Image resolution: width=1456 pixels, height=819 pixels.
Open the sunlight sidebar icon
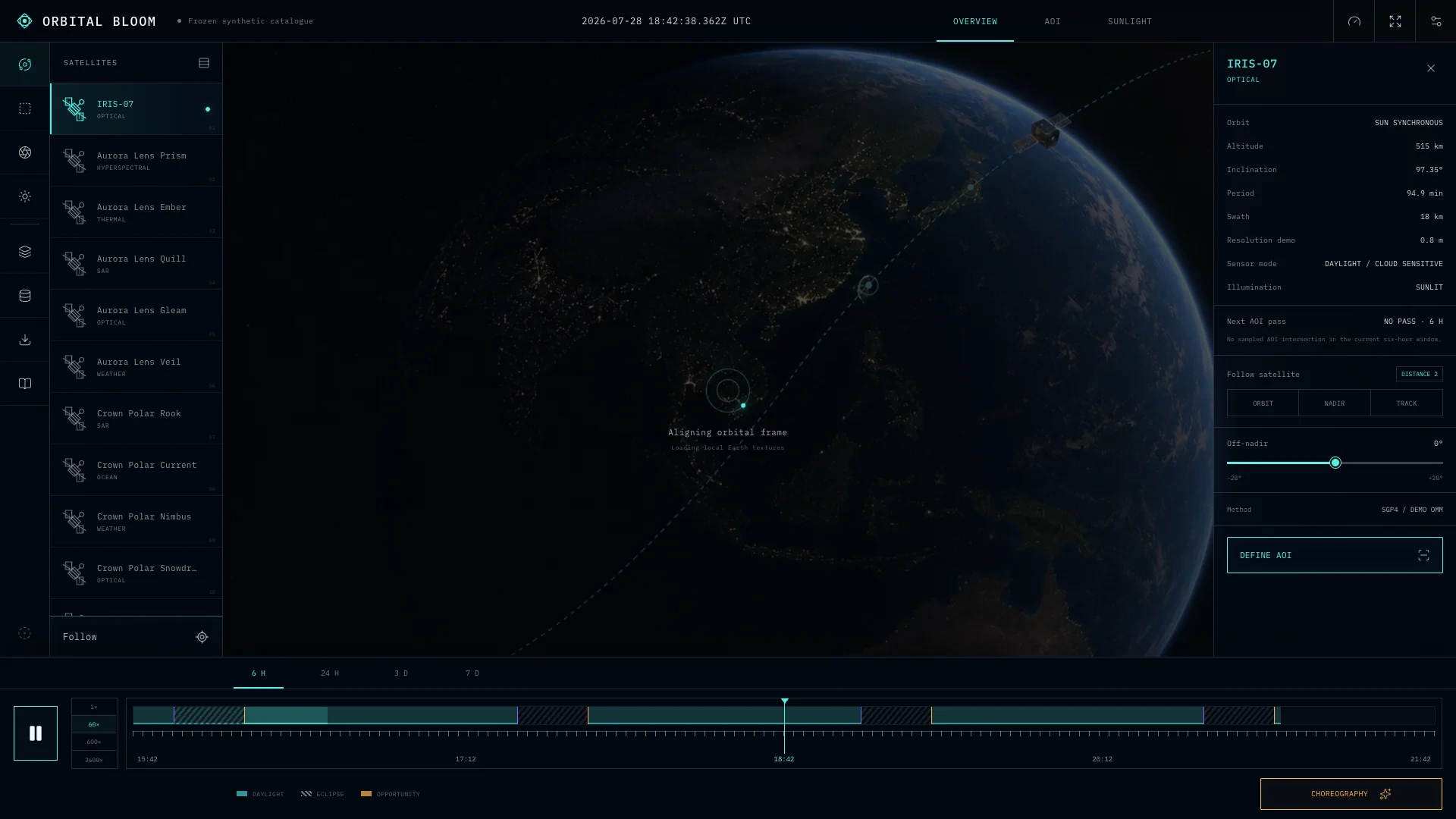click(25, 196)
